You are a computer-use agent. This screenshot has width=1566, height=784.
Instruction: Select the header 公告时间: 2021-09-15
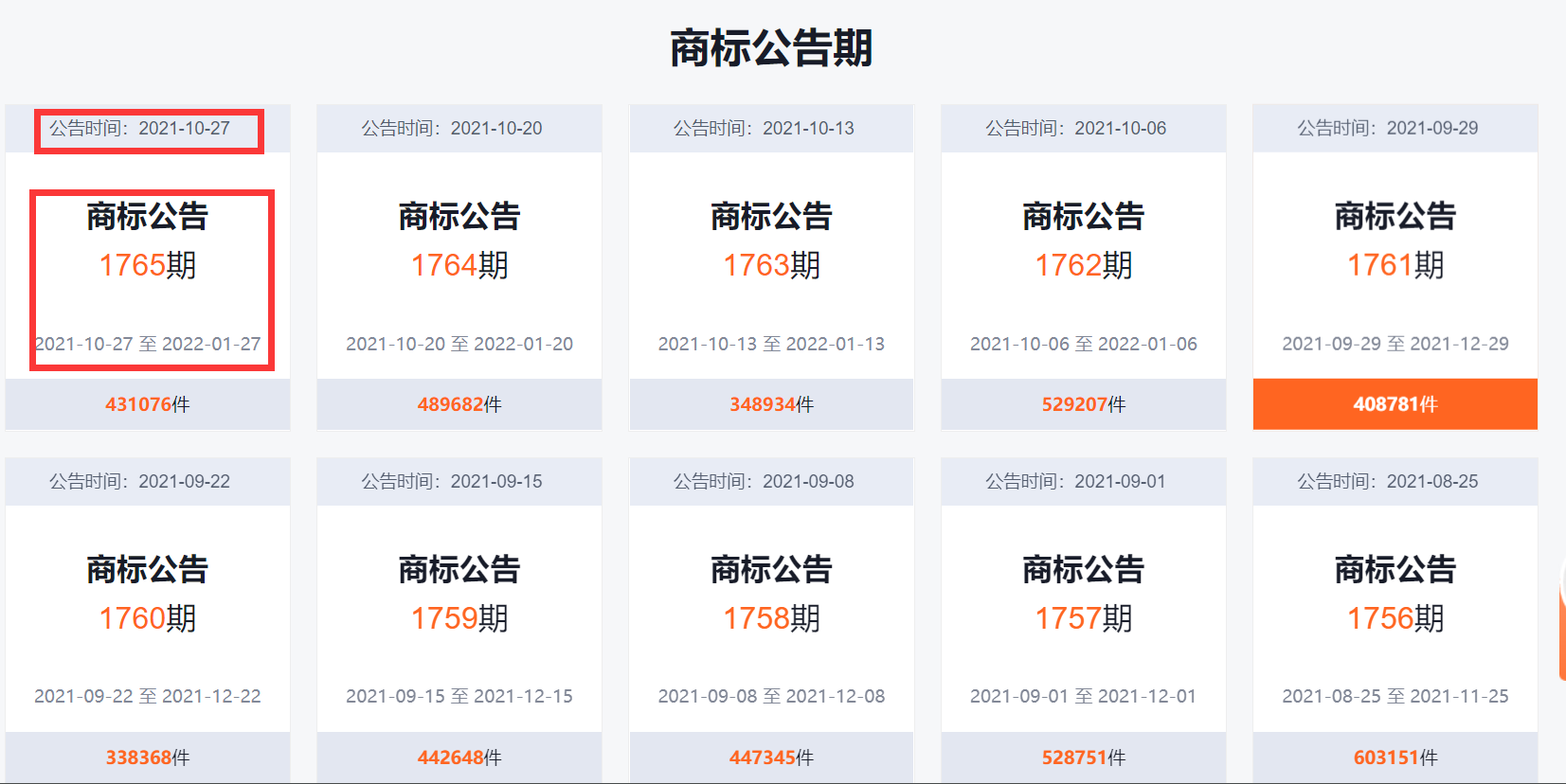click(459, 482)
